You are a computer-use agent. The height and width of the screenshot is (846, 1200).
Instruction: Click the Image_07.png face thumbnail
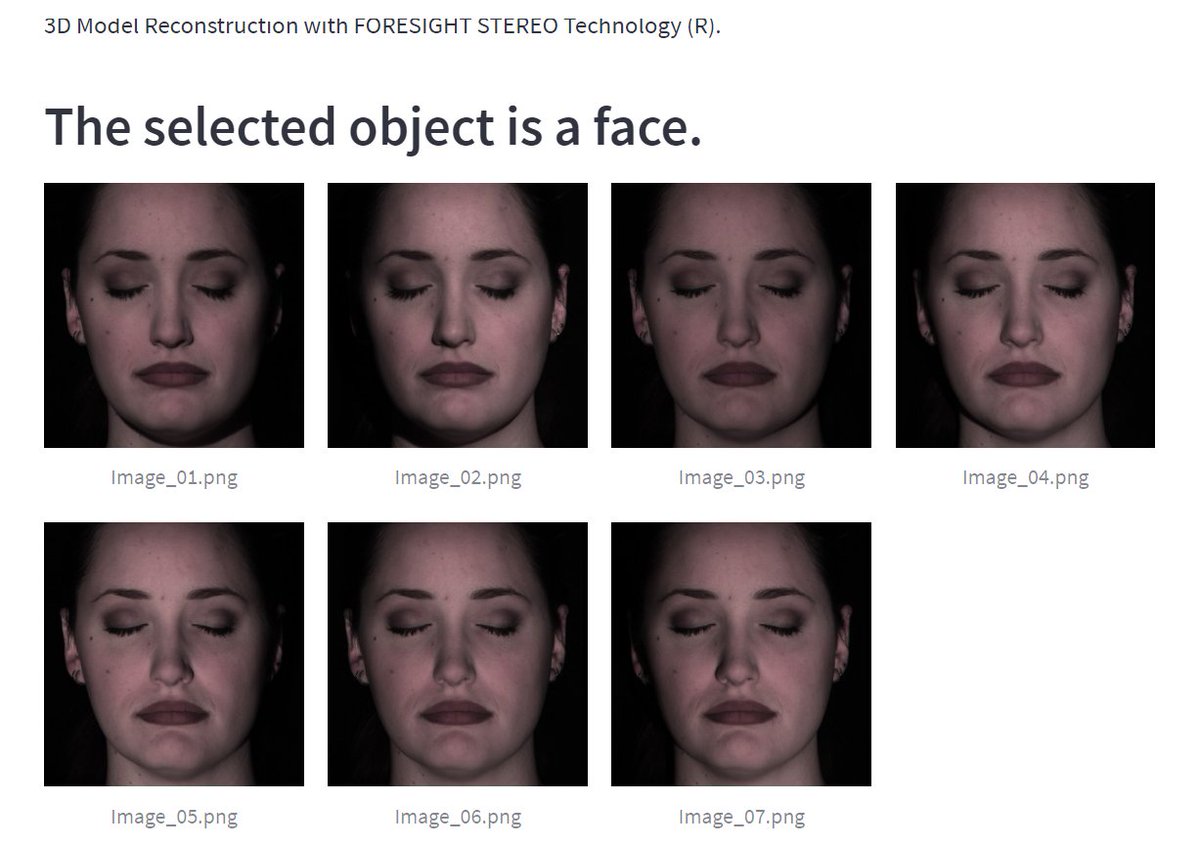(741, 654)
